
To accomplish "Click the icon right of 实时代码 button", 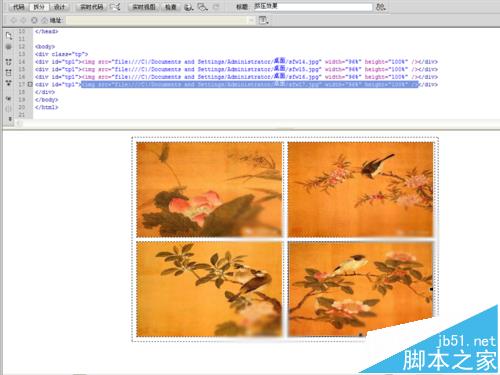I will pos(115,7).
